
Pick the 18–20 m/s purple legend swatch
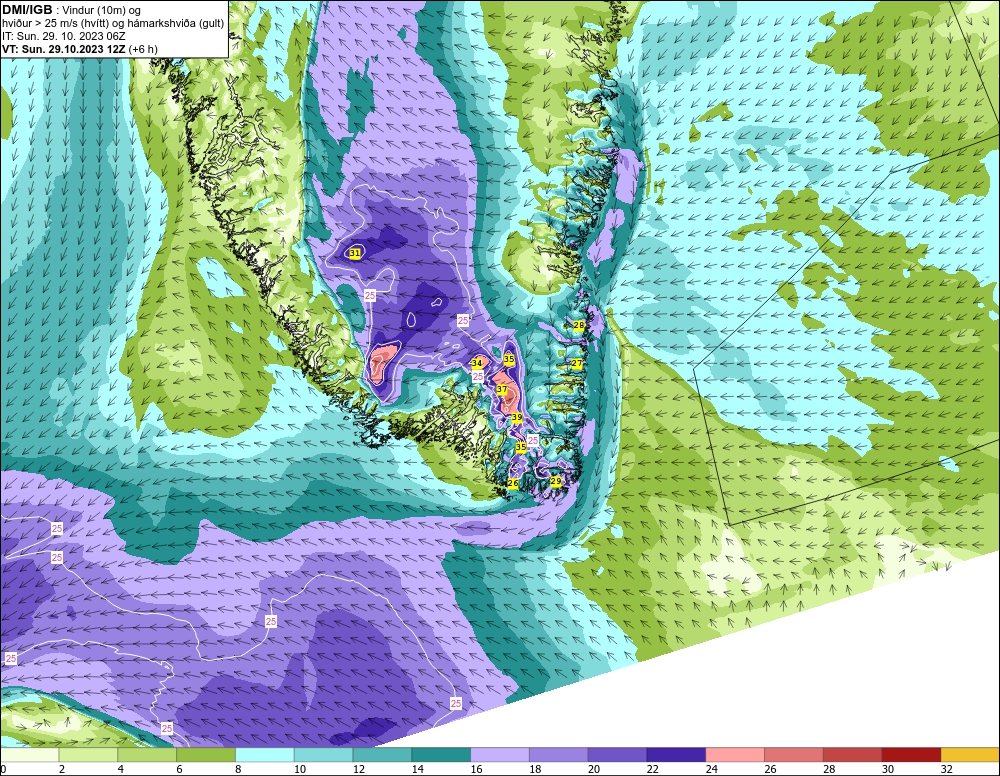[559, 755]
